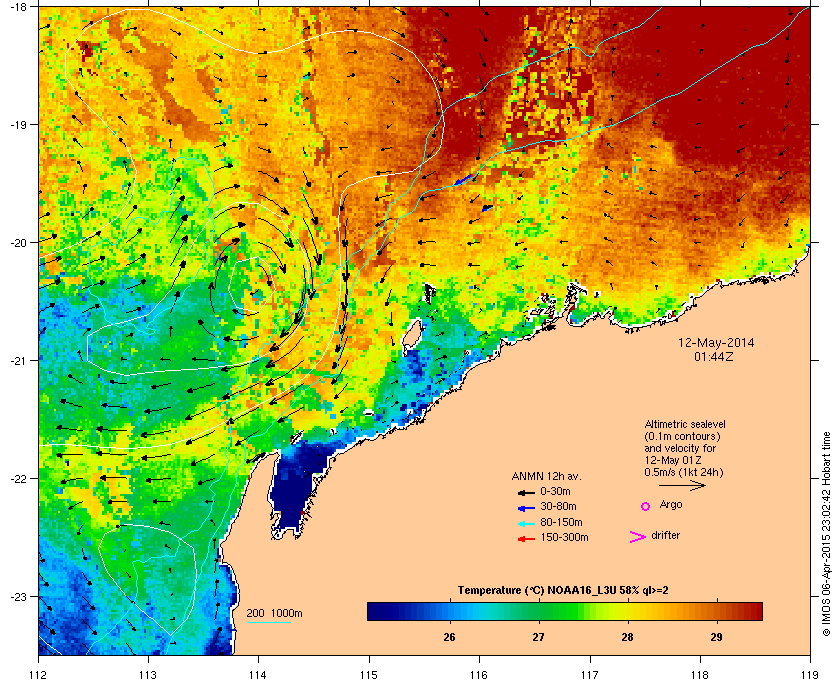The width and height of the screenshot is (840, 680).
Task: Select the '01:44Z' time text
Action: tap(714, 356)
